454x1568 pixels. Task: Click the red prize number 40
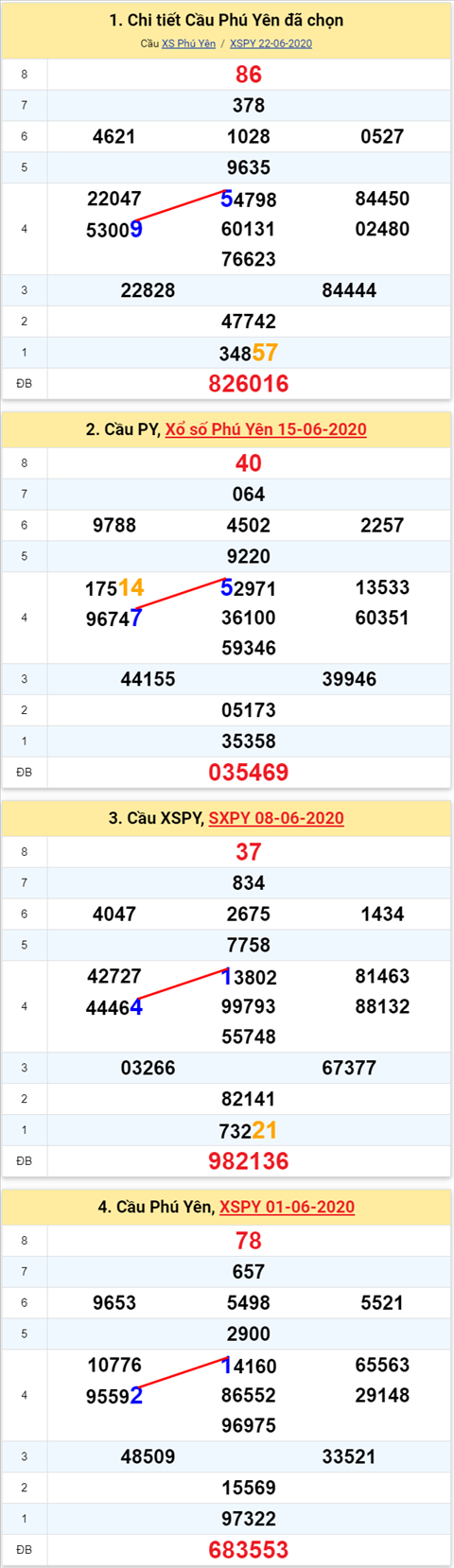(249, 463)
